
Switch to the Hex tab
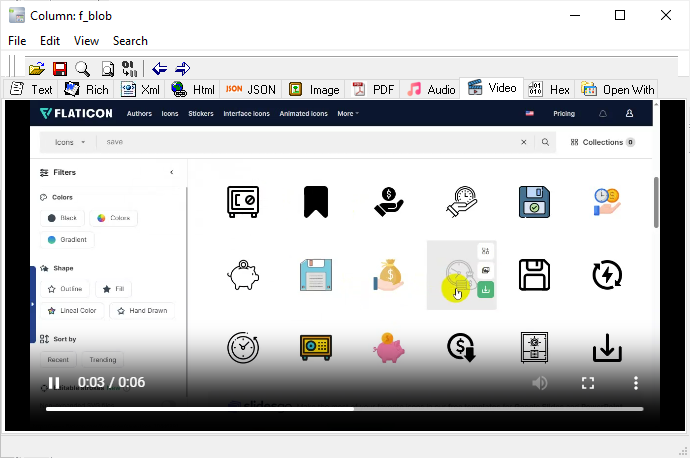[x=549, y=89]
